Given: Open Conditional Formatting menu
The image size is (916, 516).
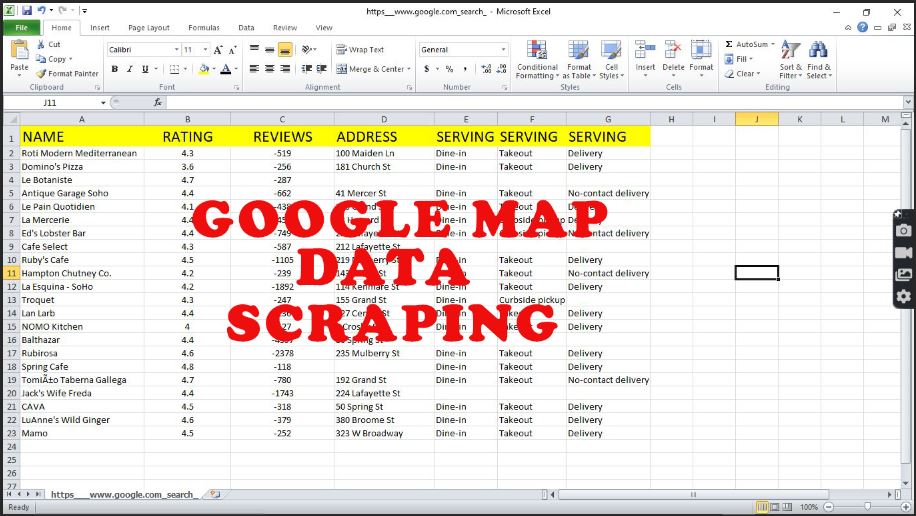Looking at the screenshot, I should [x=537, y=60].
